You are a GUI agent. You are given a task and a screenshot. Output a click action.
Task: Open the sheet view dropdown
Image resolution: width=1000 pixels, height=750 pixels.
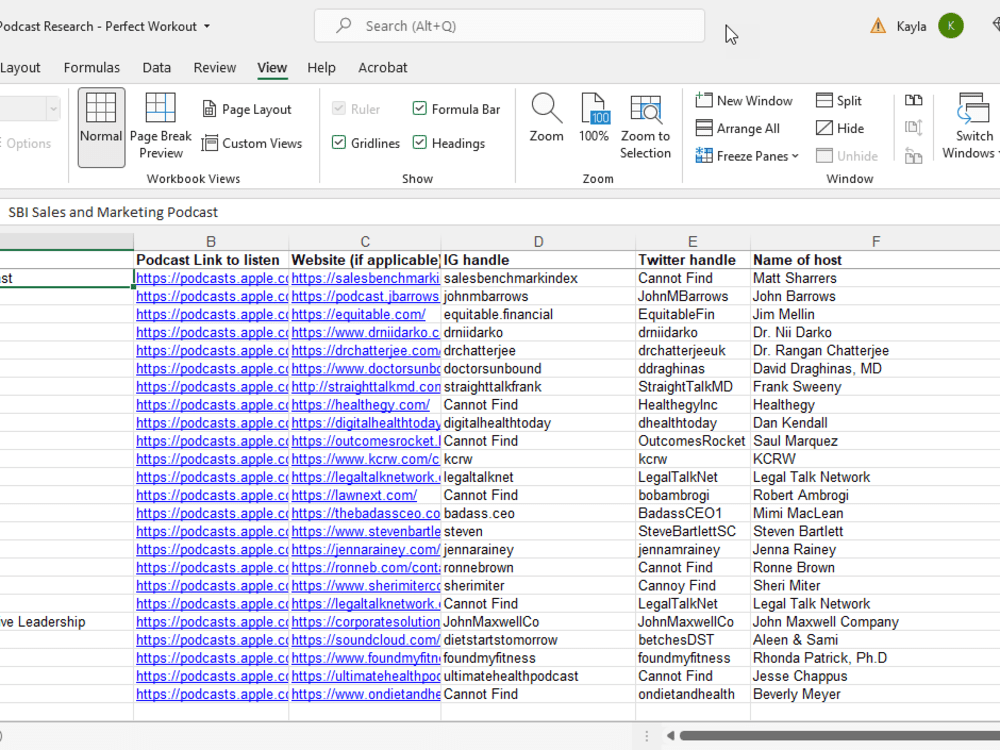point(54,109)
